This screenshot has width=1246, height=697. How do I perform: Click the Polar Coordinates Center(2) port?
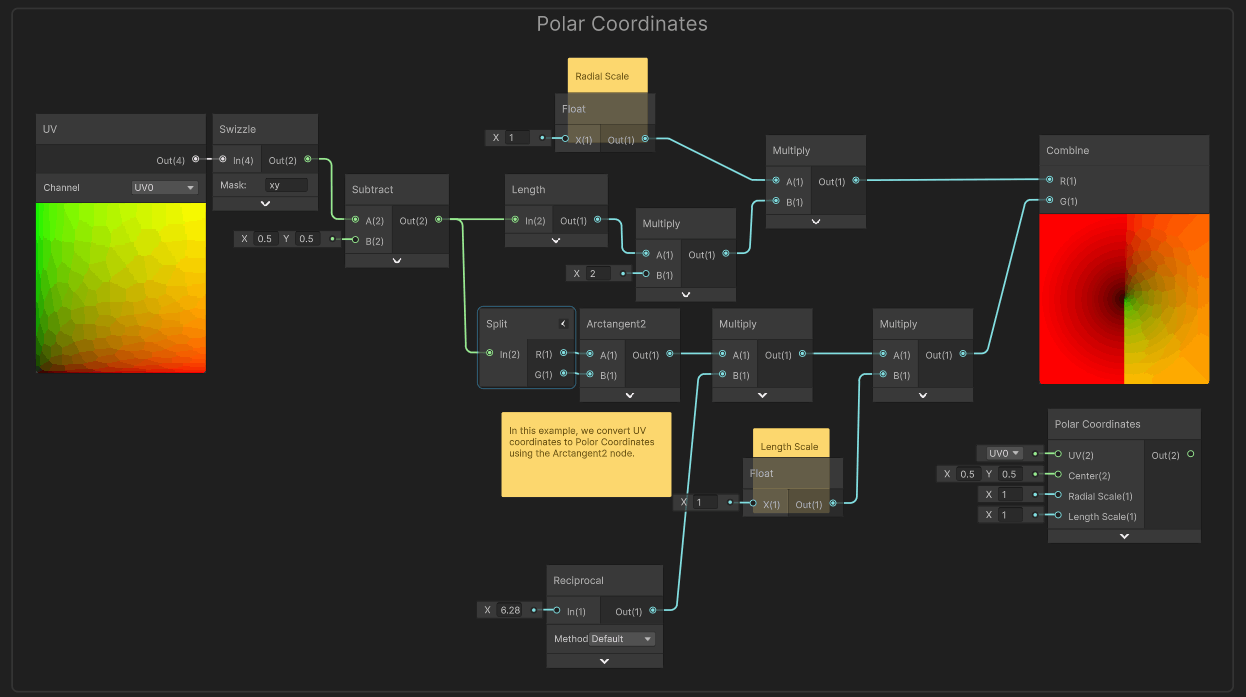click(1058, 475)
